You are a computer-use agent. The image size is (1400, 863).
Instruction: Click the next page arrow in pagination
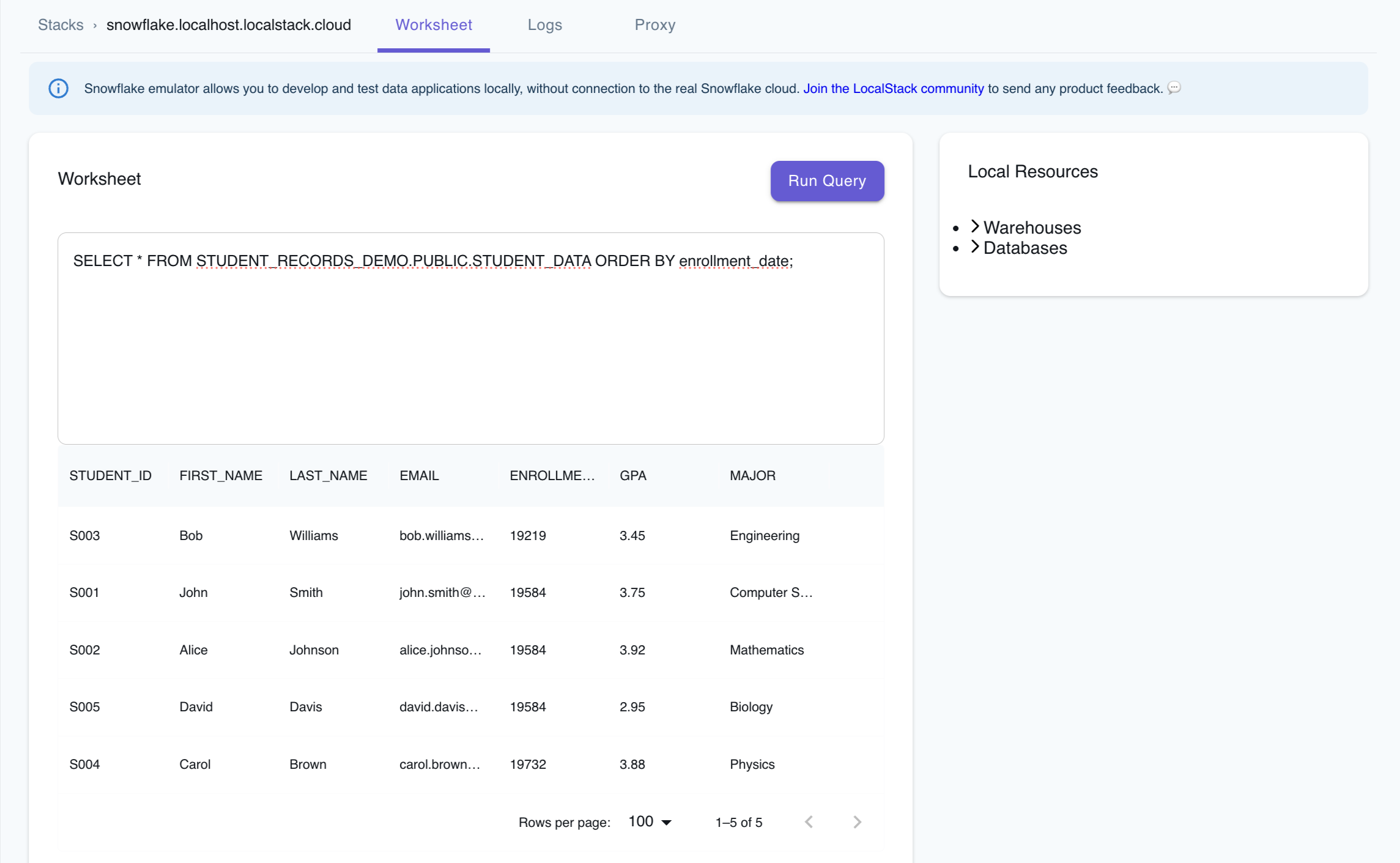click(x=856, y=821)
